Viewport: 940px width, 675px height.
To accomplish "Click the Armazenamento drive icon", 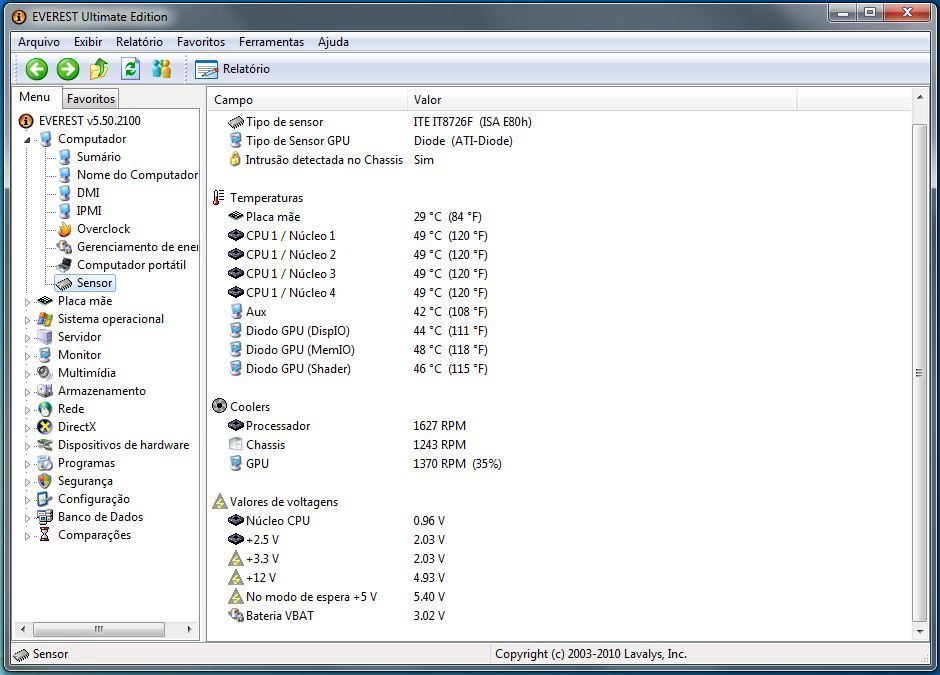I will coord(45,391).
